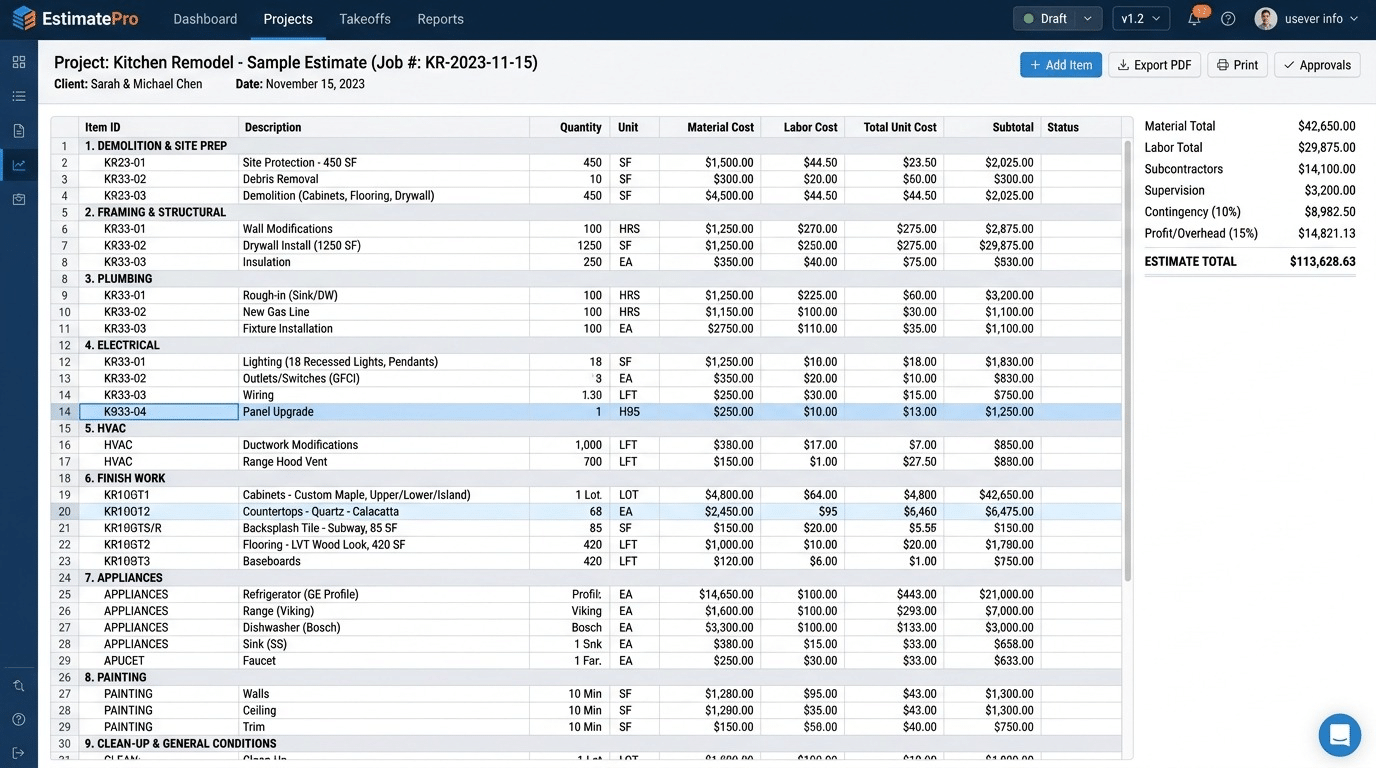This screenshot has width=1376, height=768.
Task: Open the notifications bell
Action: tap(1195, 18)
